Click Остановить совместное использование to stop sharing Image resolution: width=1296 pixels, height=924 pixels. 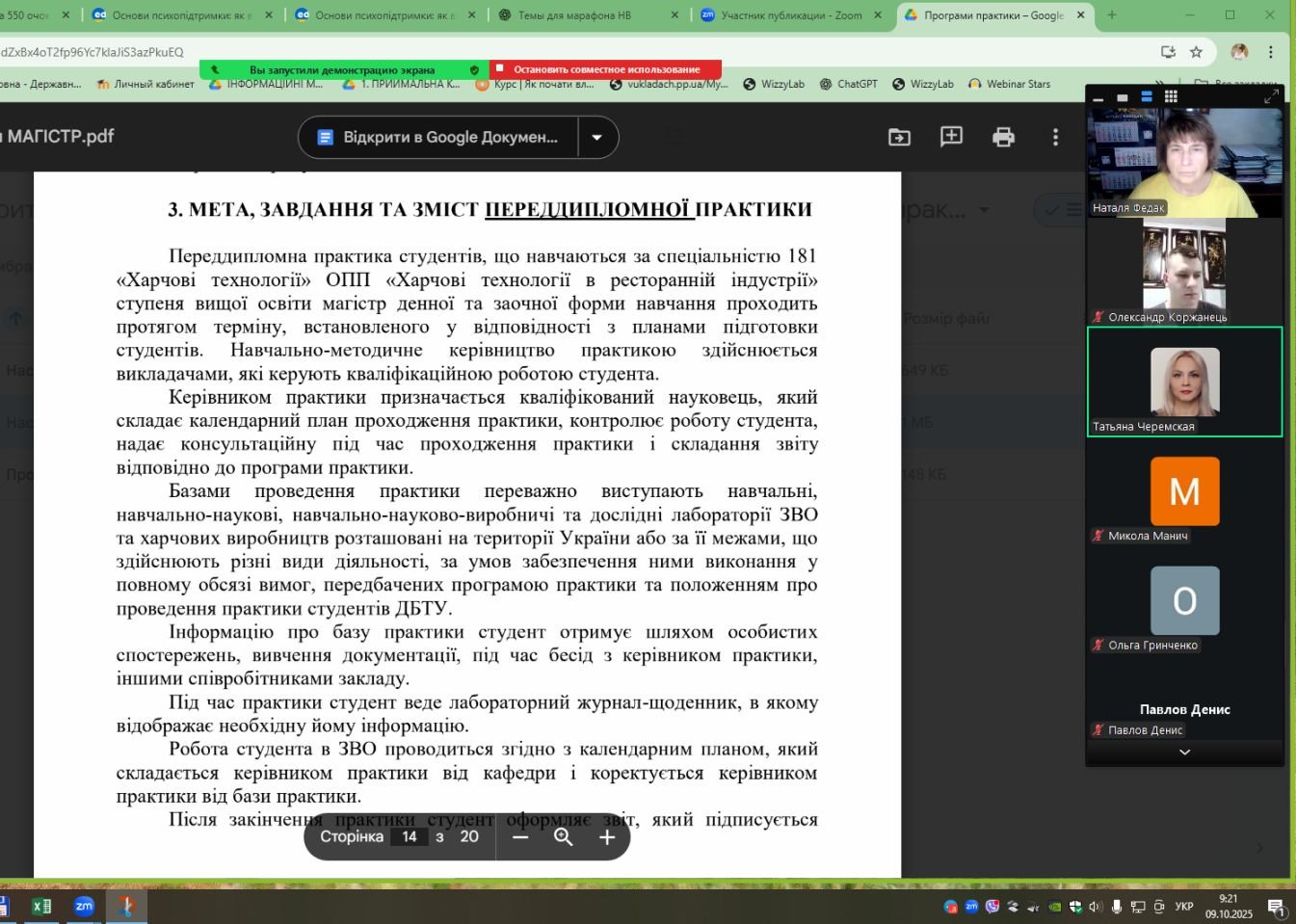(x=606, y=69)
